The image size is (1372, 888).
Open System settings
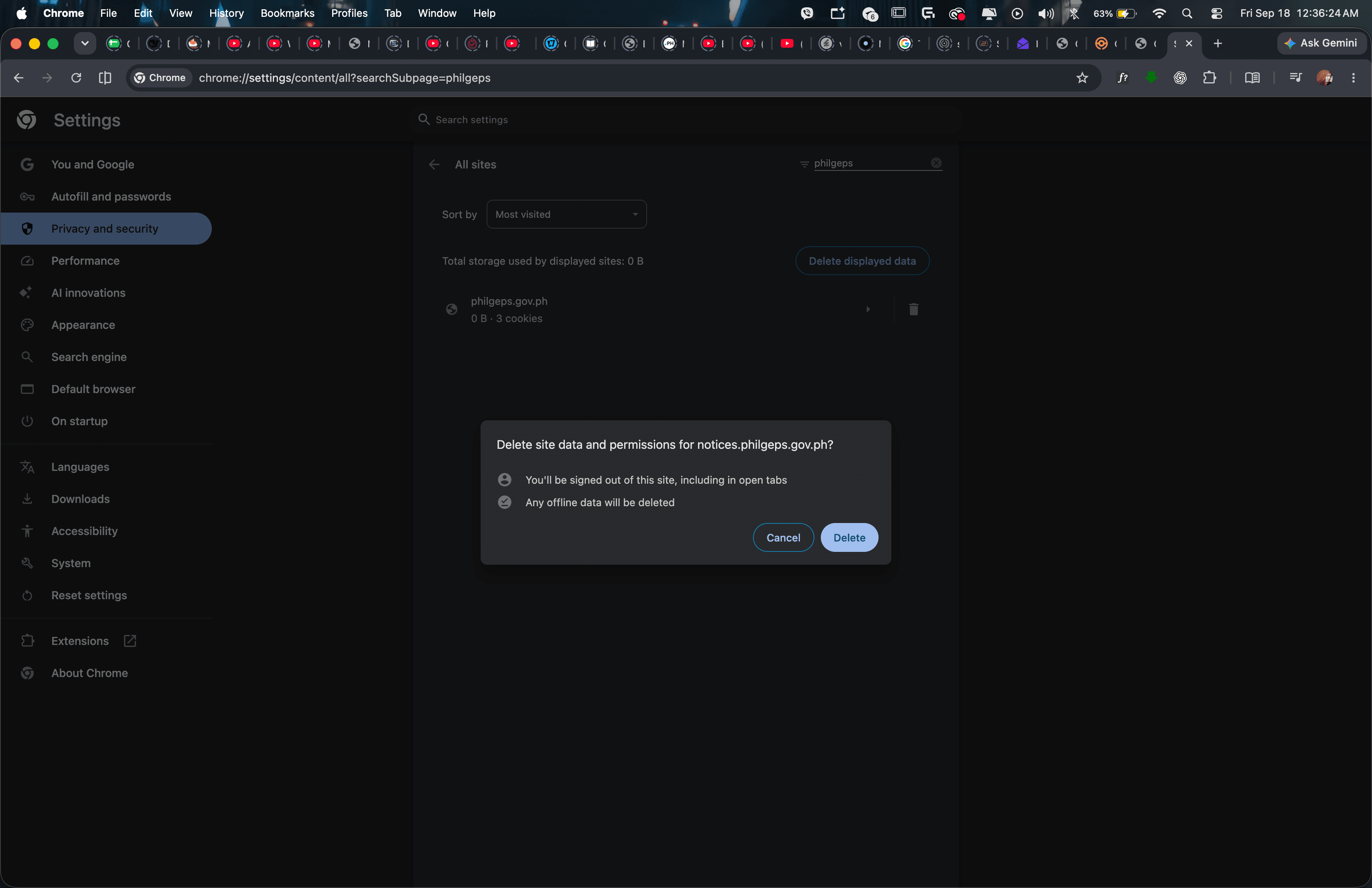(x=71, y=563)
